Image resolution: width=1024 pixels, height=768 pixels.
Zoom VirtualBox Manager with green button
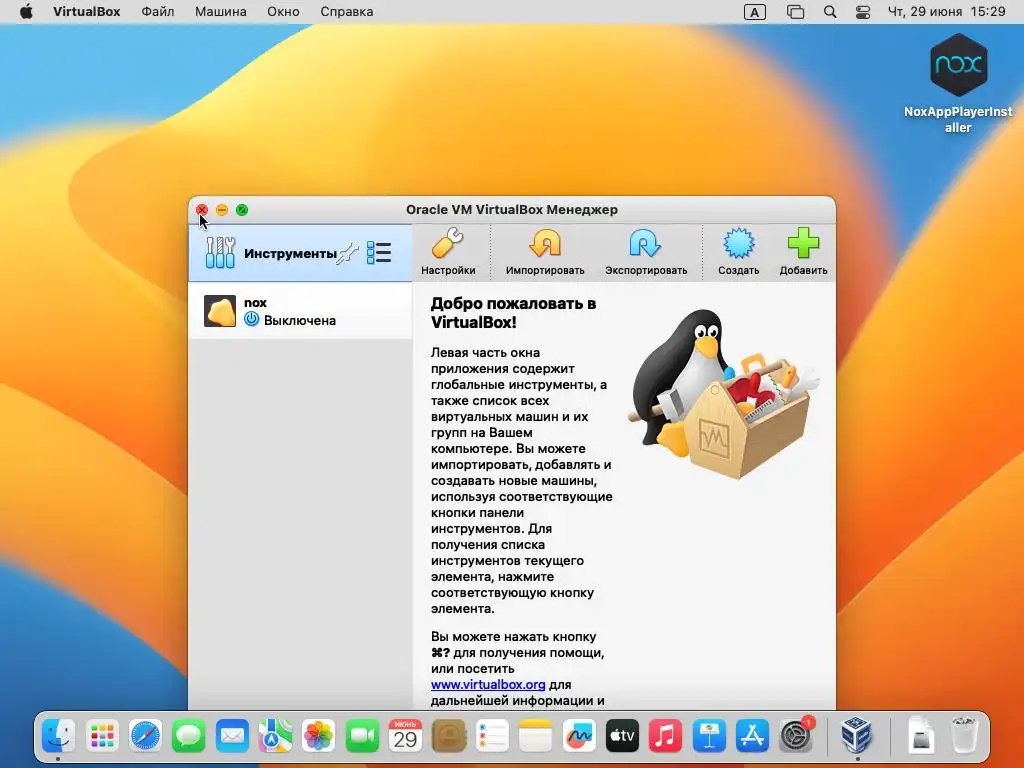[242, 210]
